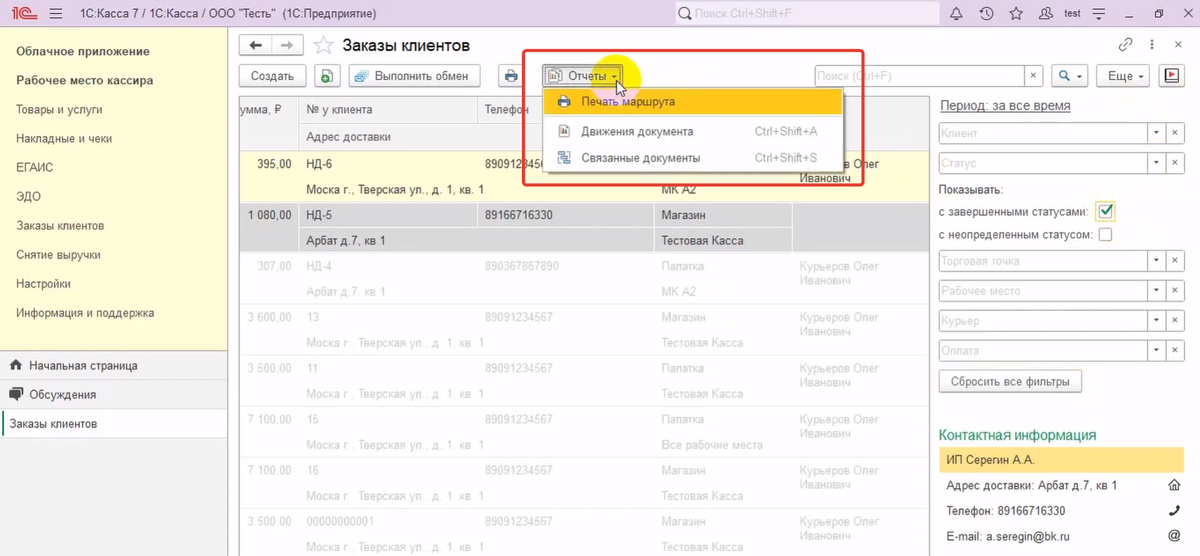
Task: Open choice for Курьер filter
Action: tap(1156, 321)
